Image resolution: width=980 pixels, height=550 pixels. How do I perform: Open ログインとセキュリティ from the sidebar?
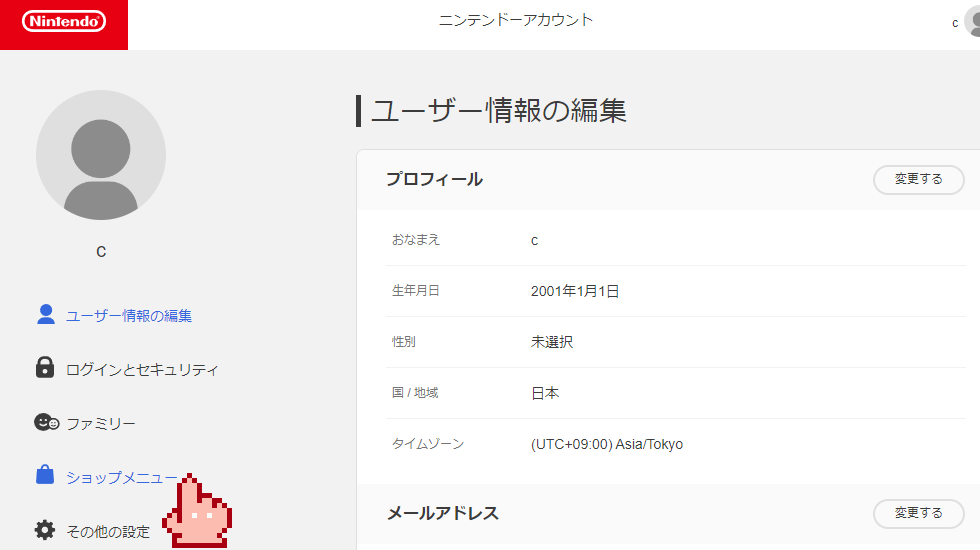coord(141,370)
